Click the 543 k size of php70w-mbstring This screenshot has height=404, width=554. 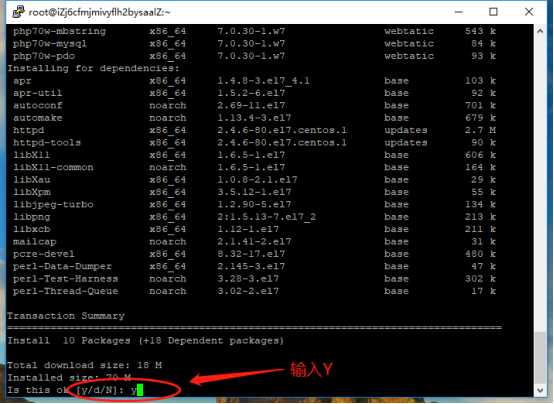481,31
